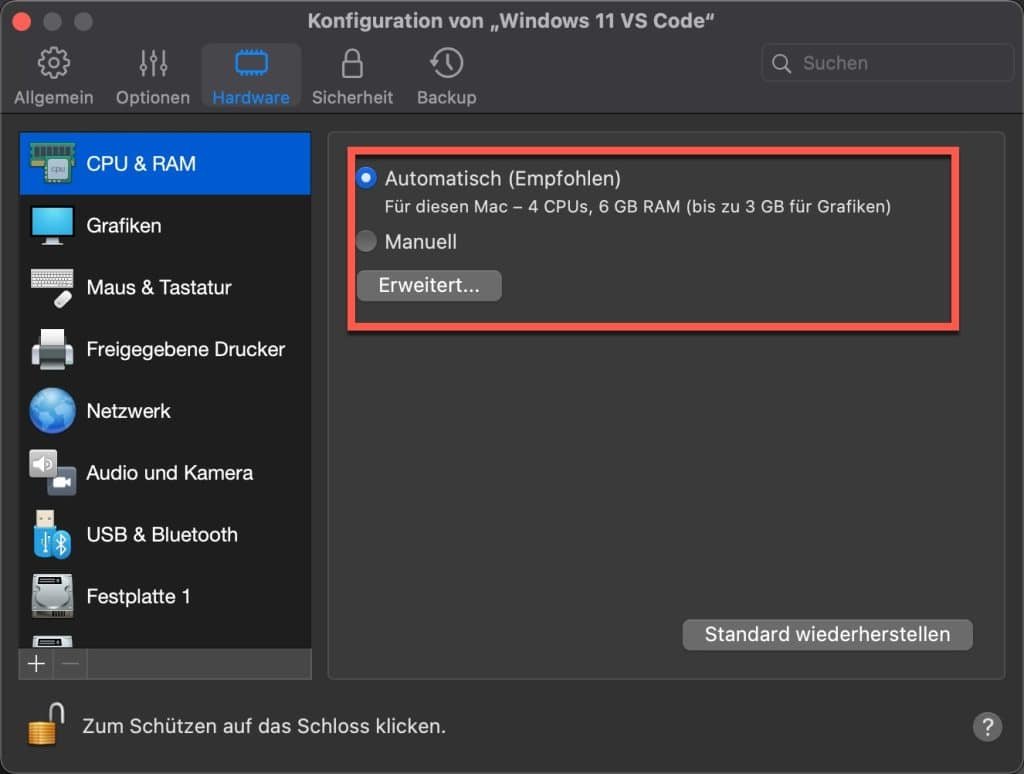The image size is (1024, 774).
Task: Add new hardware with the plus button
Action: tap(36, 663)
